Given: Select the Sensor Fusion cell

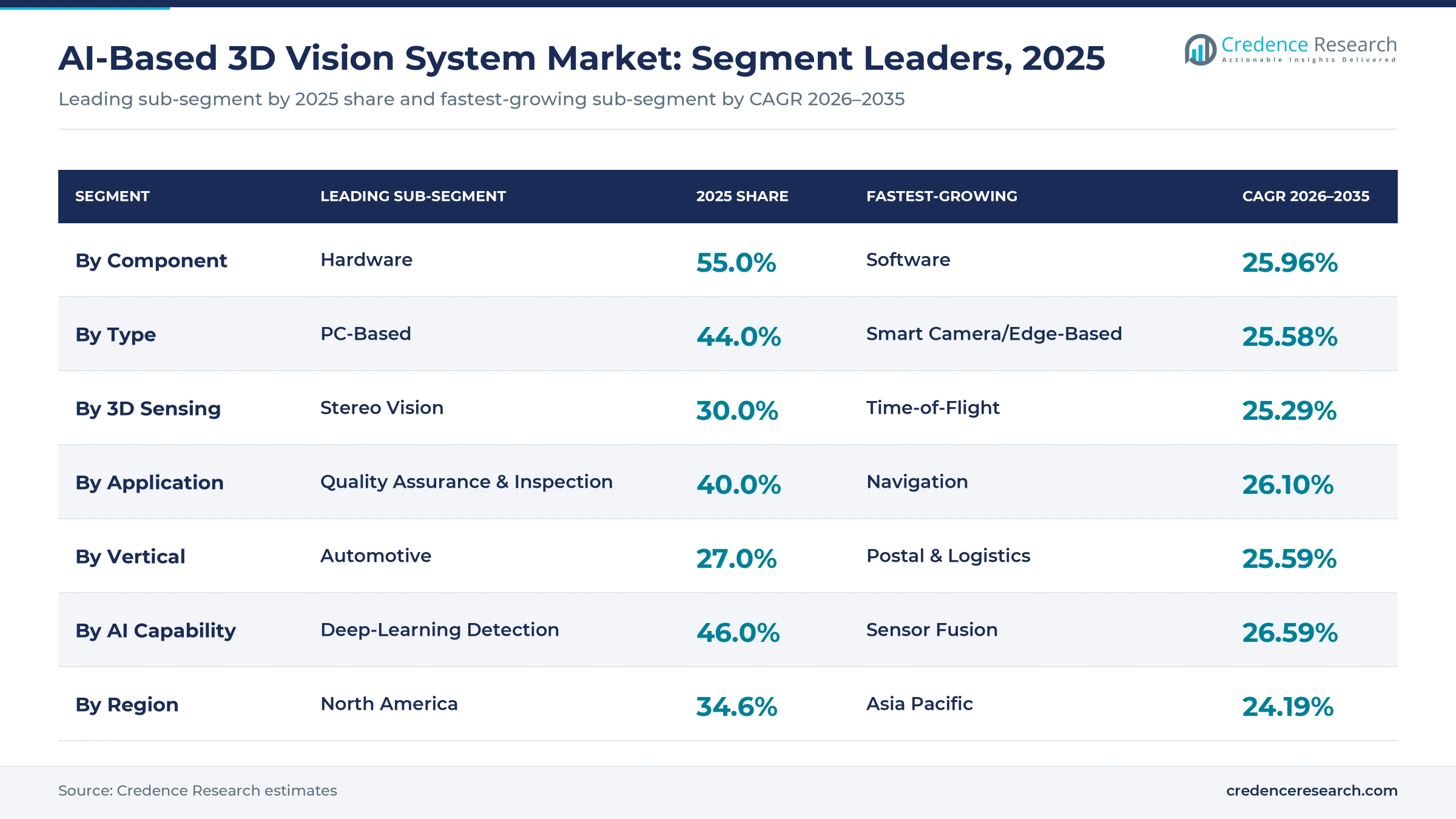Looking at the screenshot, I should click(x=932, y=630).
